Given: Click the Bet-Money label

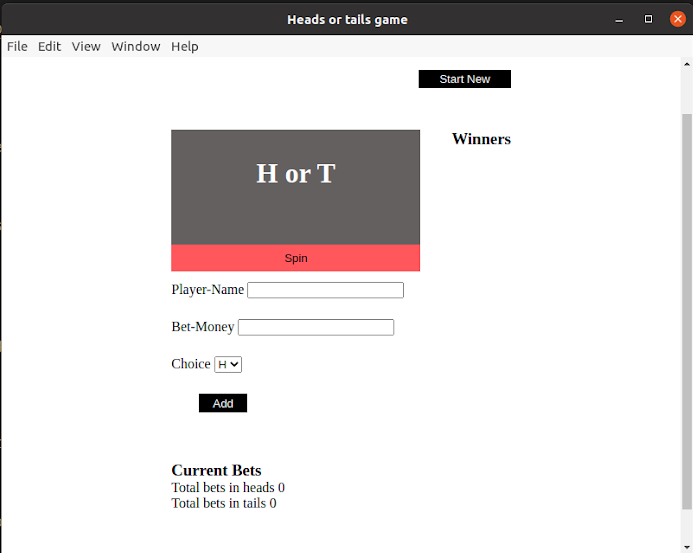Looking at the screenshot, I should (x=203, y=327).
